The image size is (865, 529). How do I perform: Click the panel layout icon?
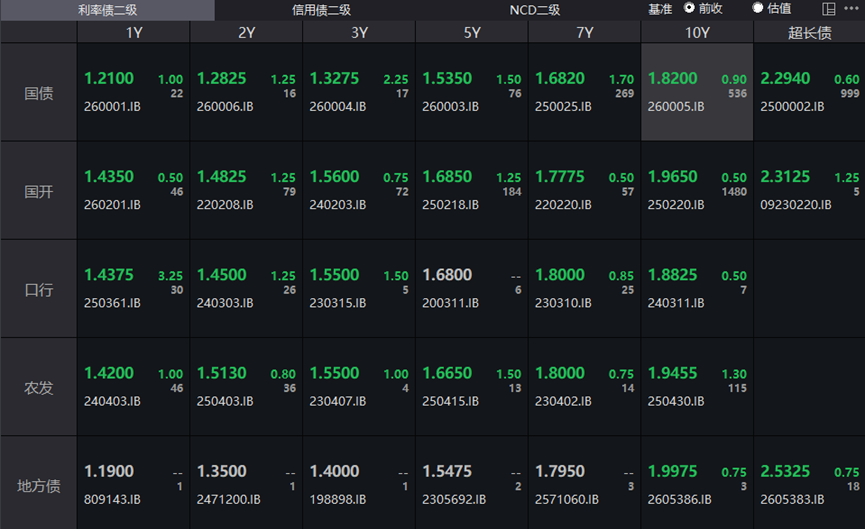(x=829, y=9)
